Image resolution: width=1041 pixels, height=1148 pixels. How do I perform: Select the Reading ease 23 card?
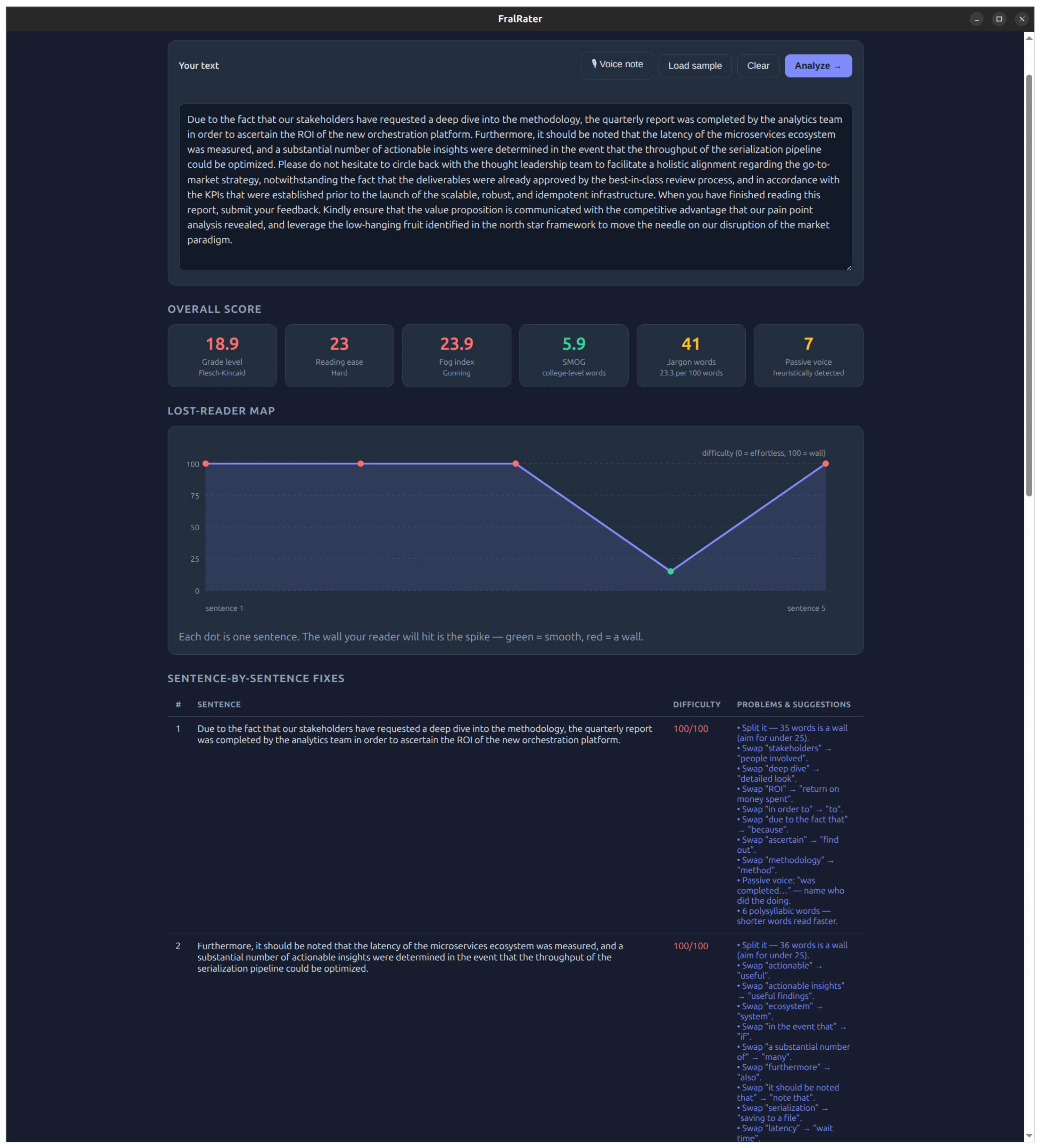click(340, 355)
